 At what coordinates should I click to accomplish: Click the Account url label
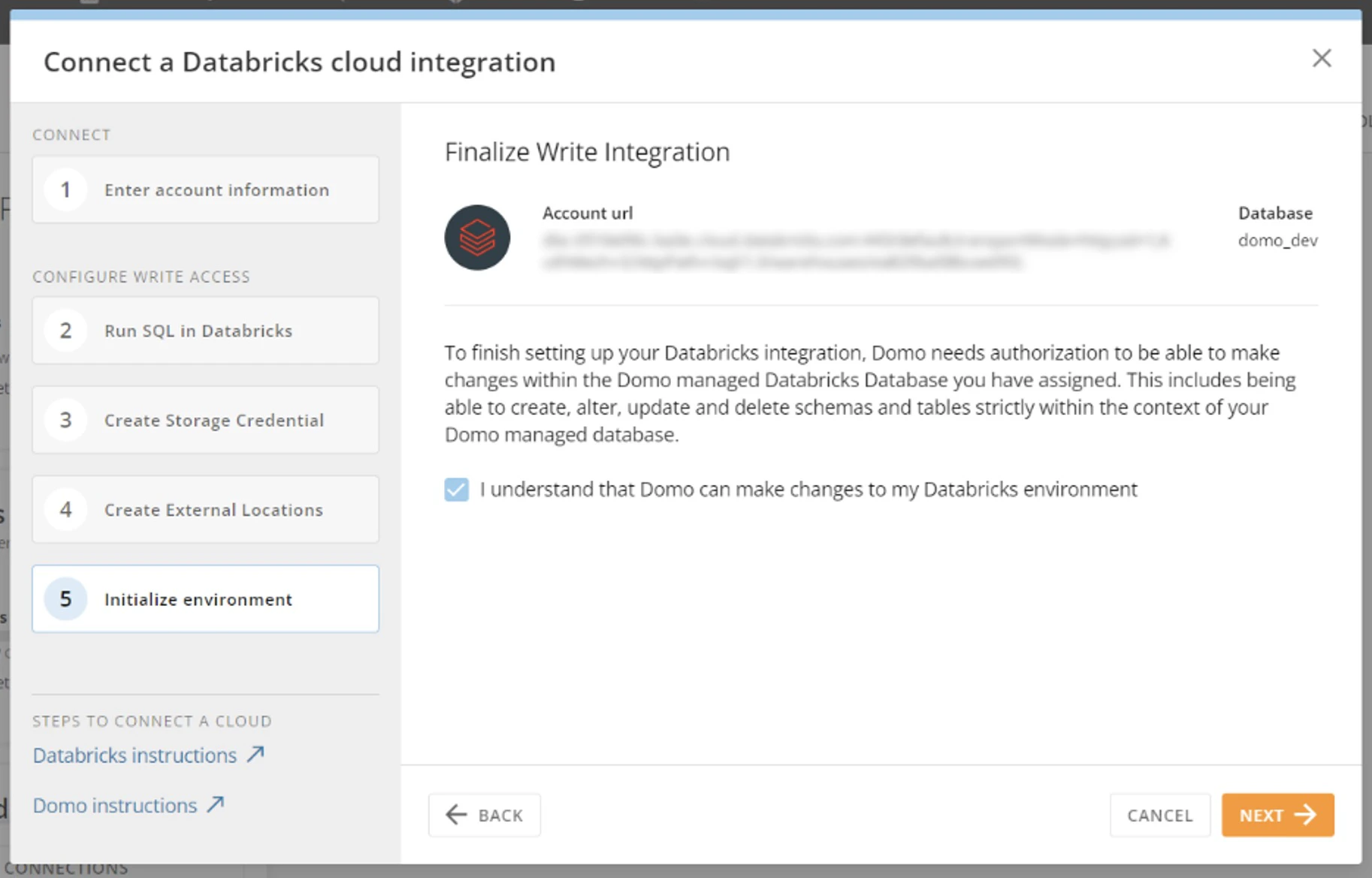click(588, 213)
